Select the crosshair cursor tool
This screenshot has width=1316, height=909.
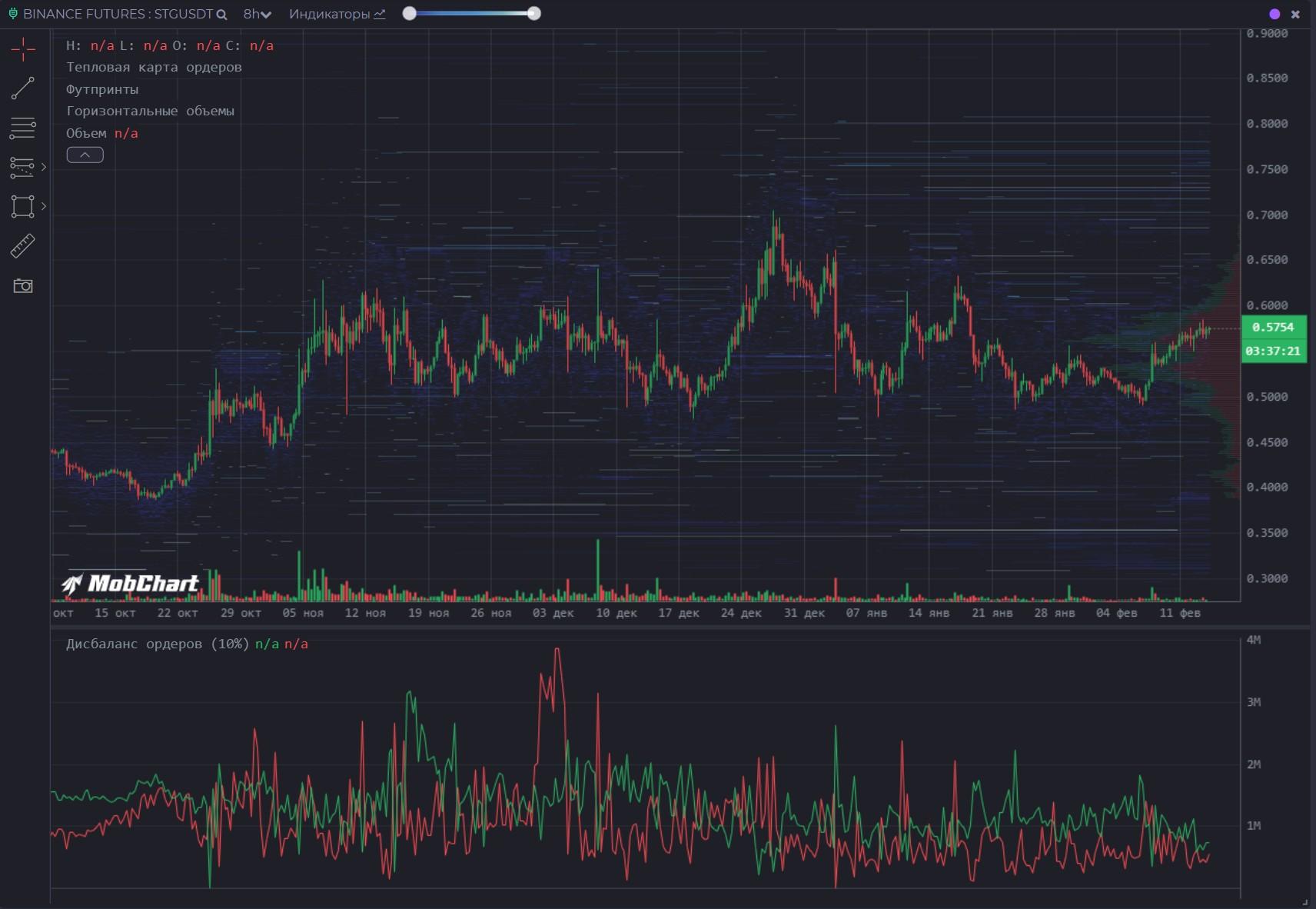[23, 49]
